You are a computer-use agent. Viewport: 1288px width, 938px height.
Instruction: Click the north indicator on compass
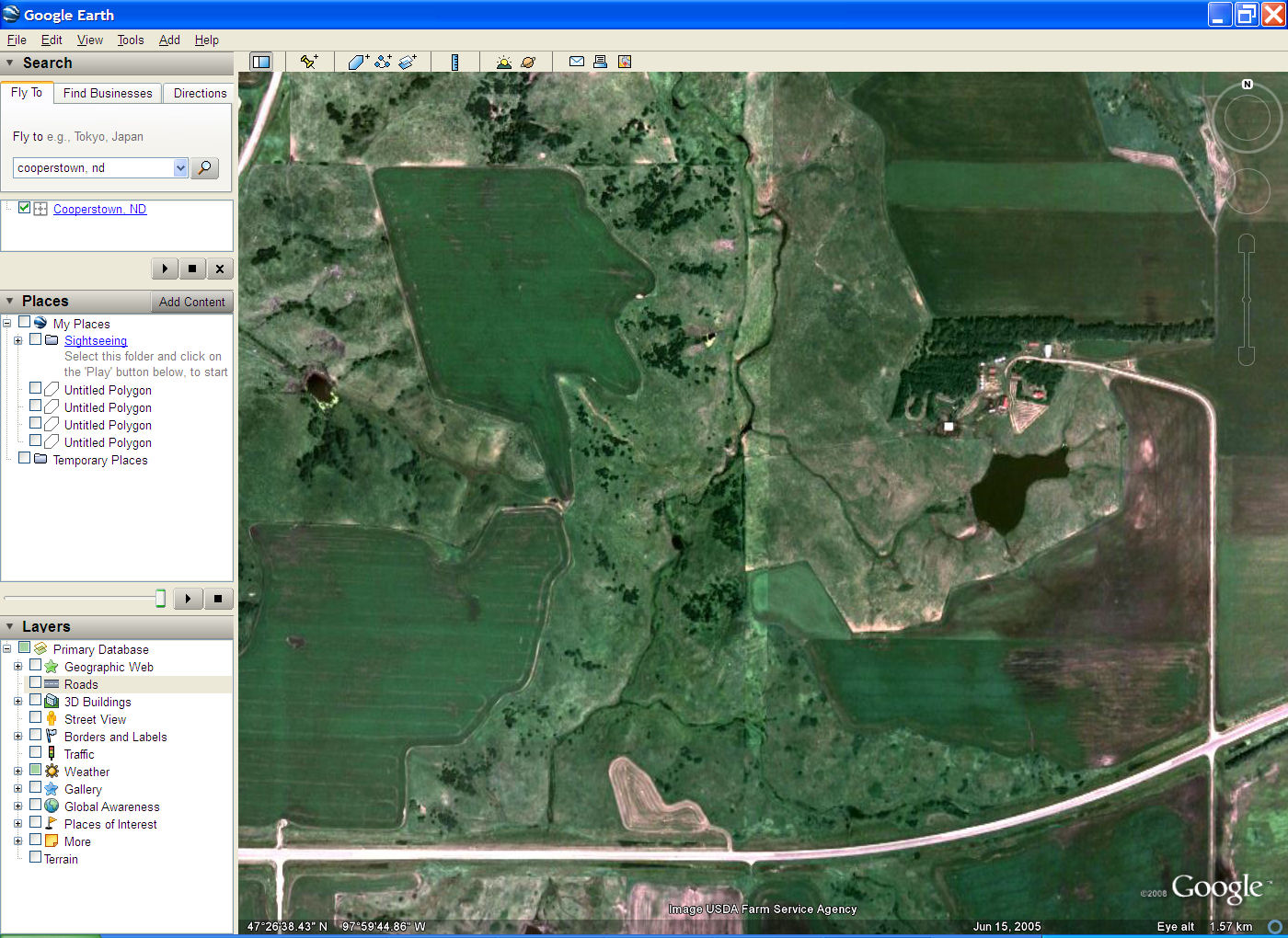click(x=1248, y=84)
